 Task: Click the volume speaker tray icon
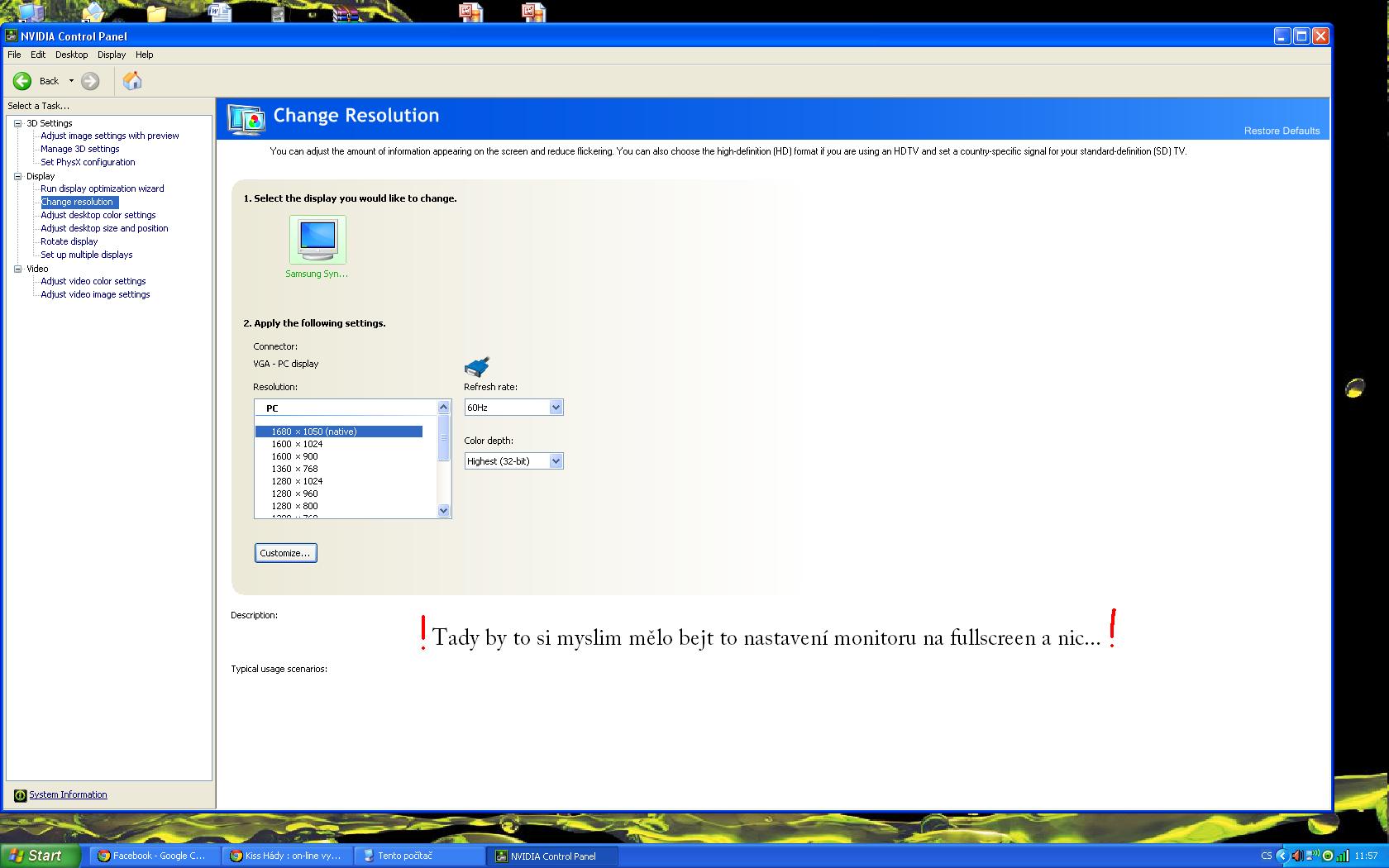pyautogui.click(x=1296, y=856)
